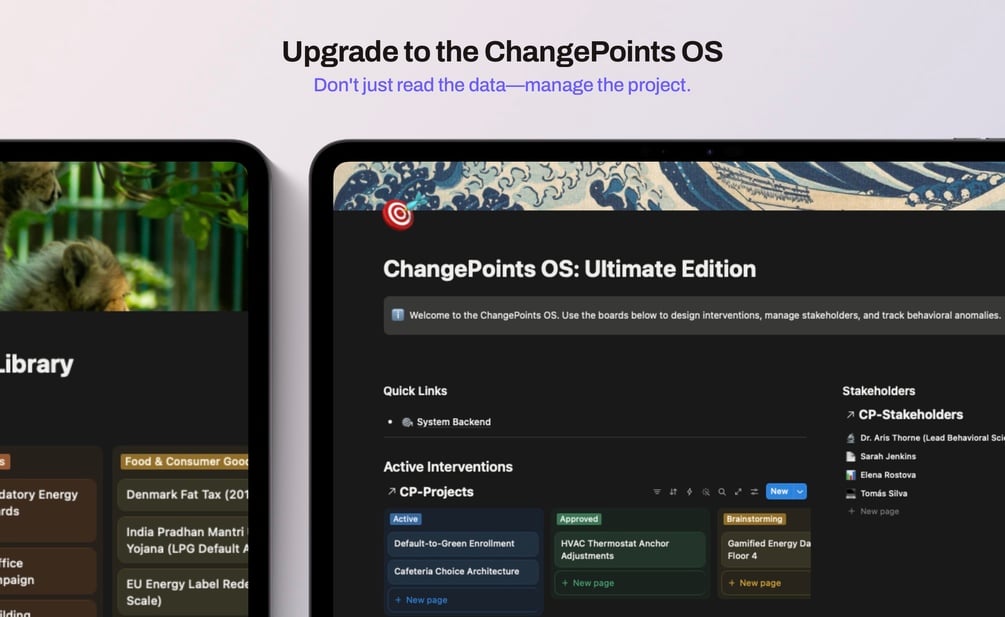Viewport: 1005px width, 617px height.
Task: Open the HVAC Thermostat Anchor Adjustments card
Action: click(630, 550)
